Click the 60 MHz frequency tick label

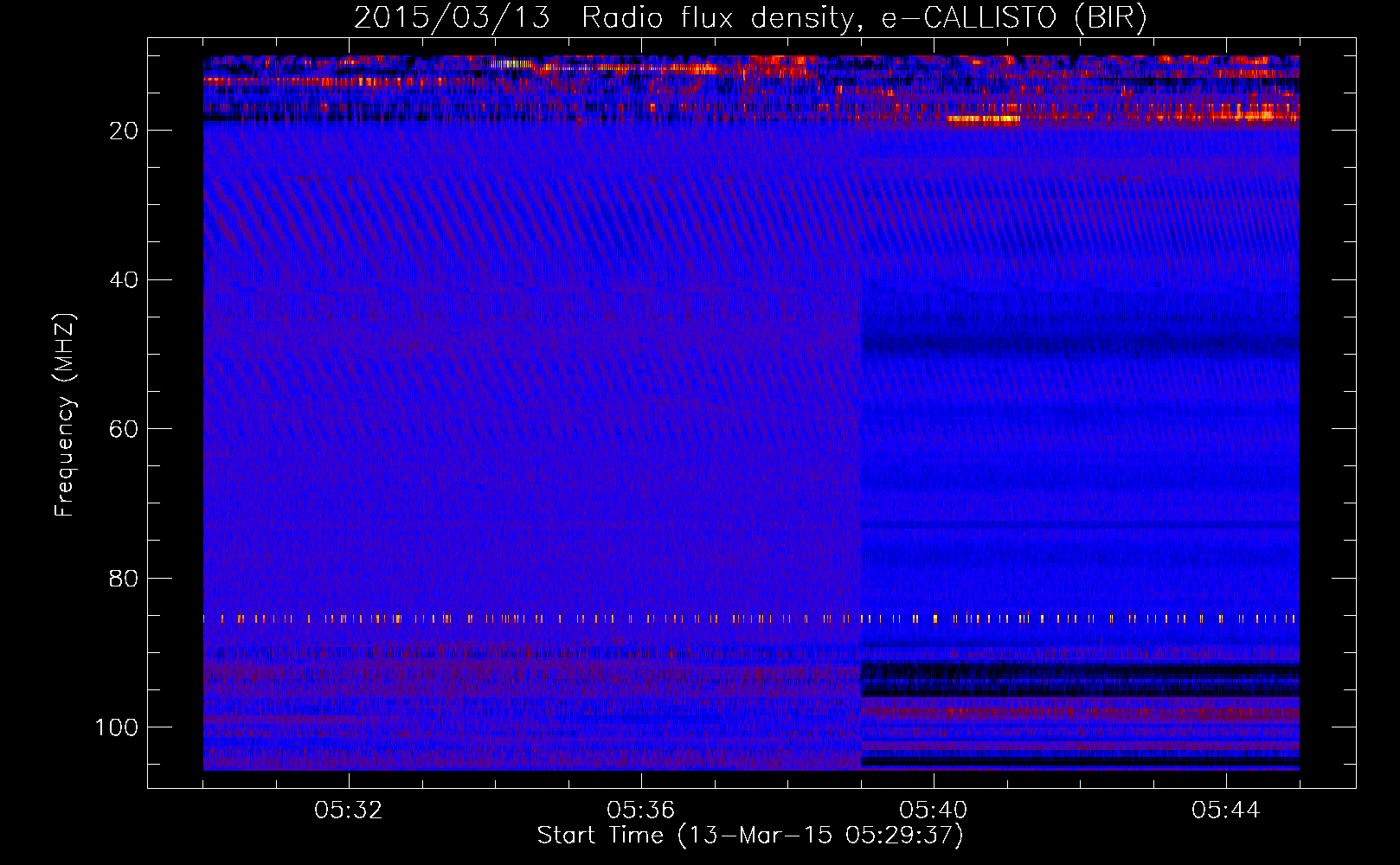pos(124,429)
